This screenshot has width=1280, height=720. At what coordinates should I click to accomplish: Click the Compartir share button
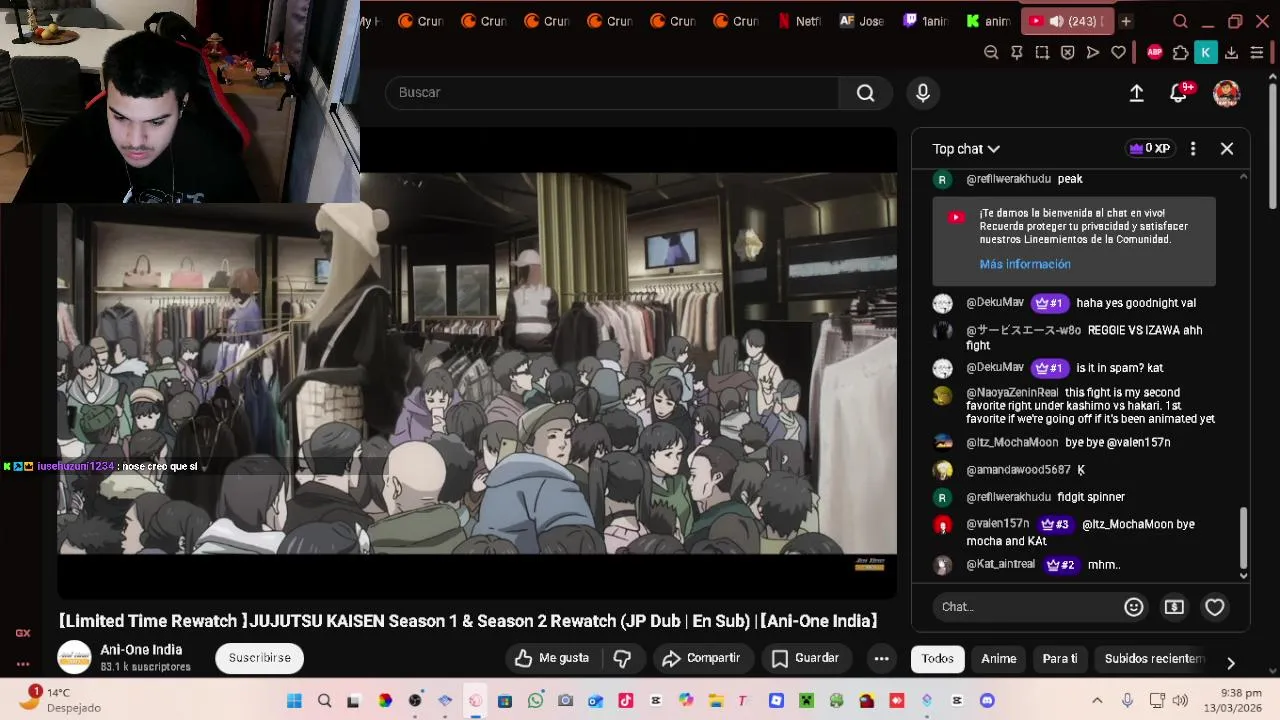pos(701,658)
